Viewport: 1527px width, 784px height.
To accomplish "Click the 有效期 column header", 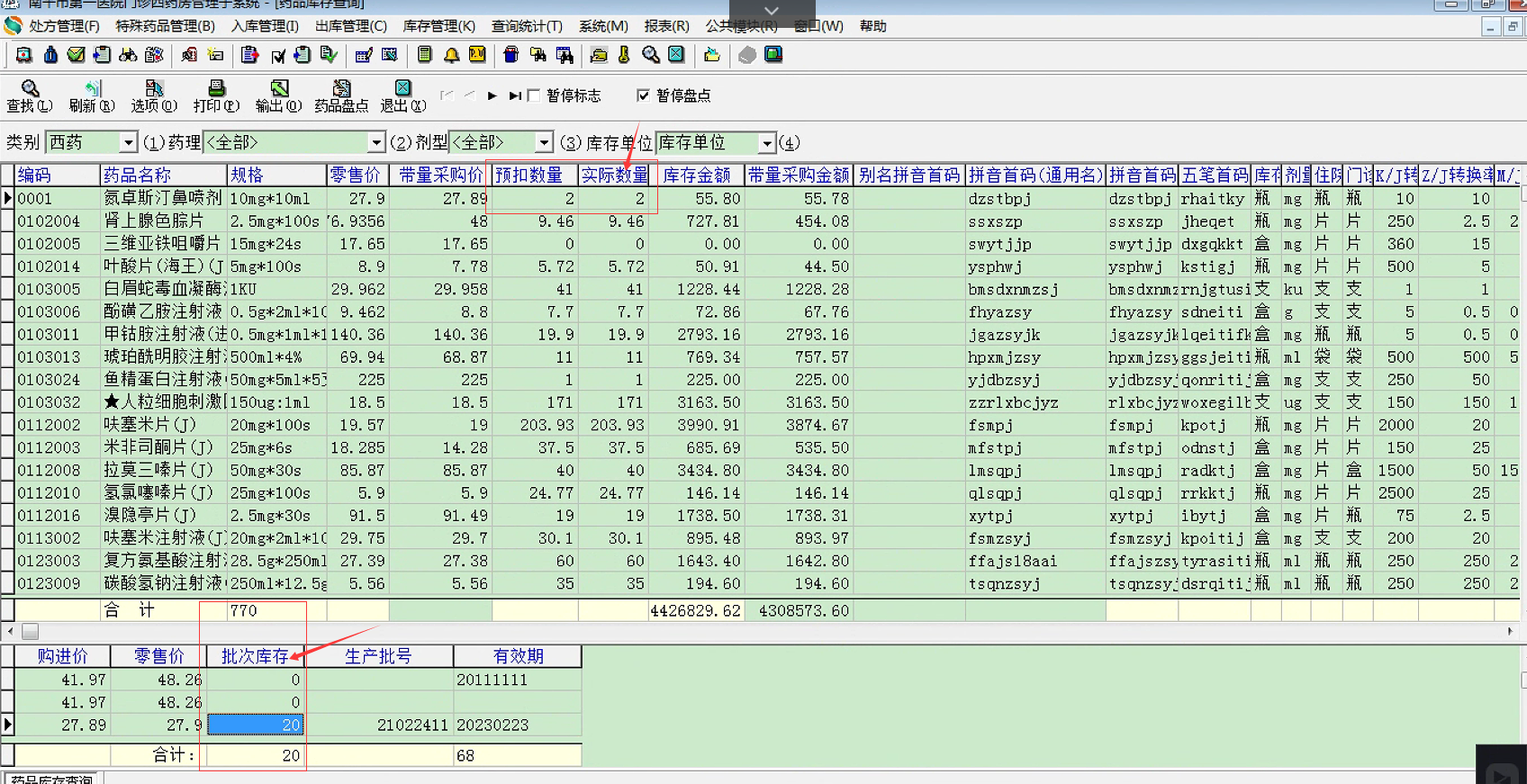I will [x=518, y=656].
